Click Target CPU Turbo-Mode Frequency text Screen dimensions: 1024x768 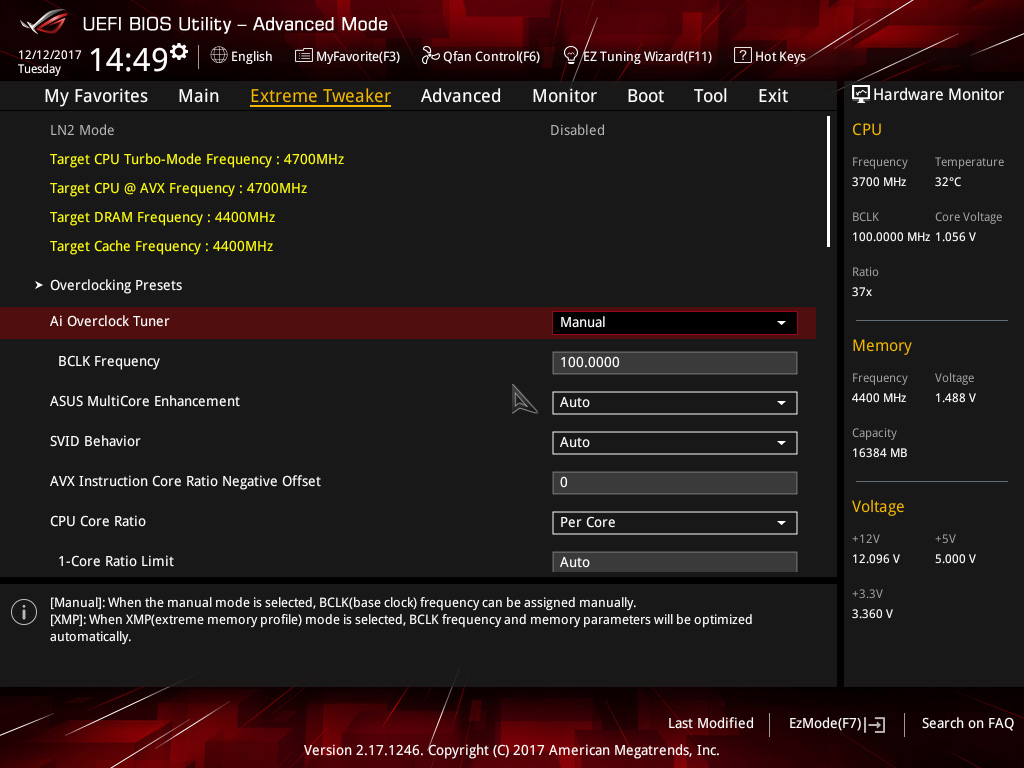tap(197, 159)
